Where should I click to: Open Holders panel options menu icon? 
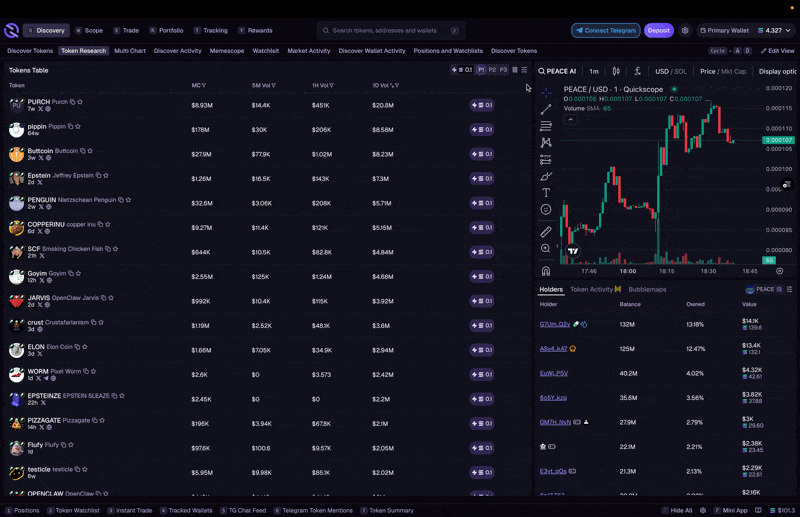tap(789, 289)
